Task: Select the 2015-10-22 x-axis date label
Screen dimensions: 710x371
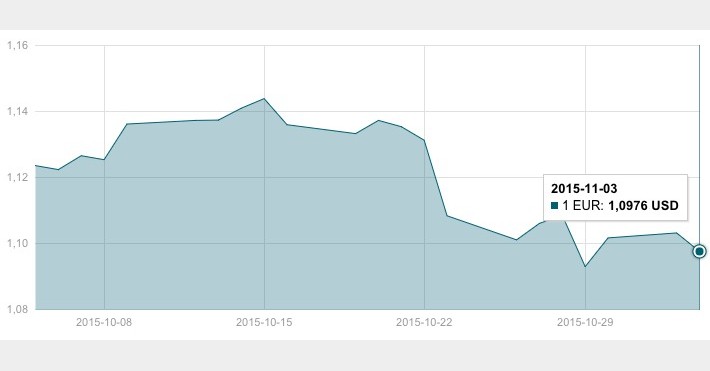Action: 424,322
